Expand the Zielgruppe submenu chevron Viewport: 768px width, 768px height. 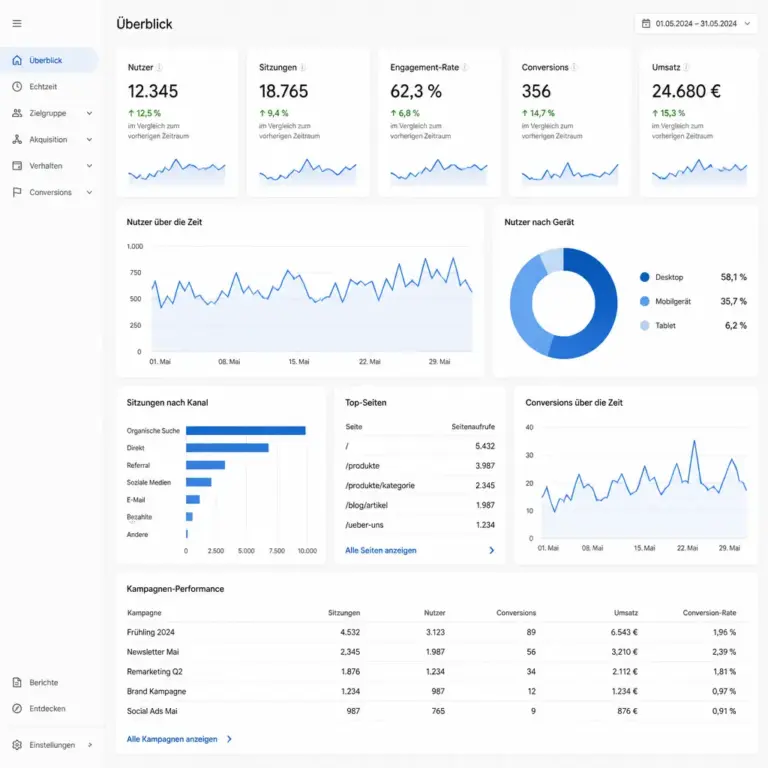(x=90, y=113)
